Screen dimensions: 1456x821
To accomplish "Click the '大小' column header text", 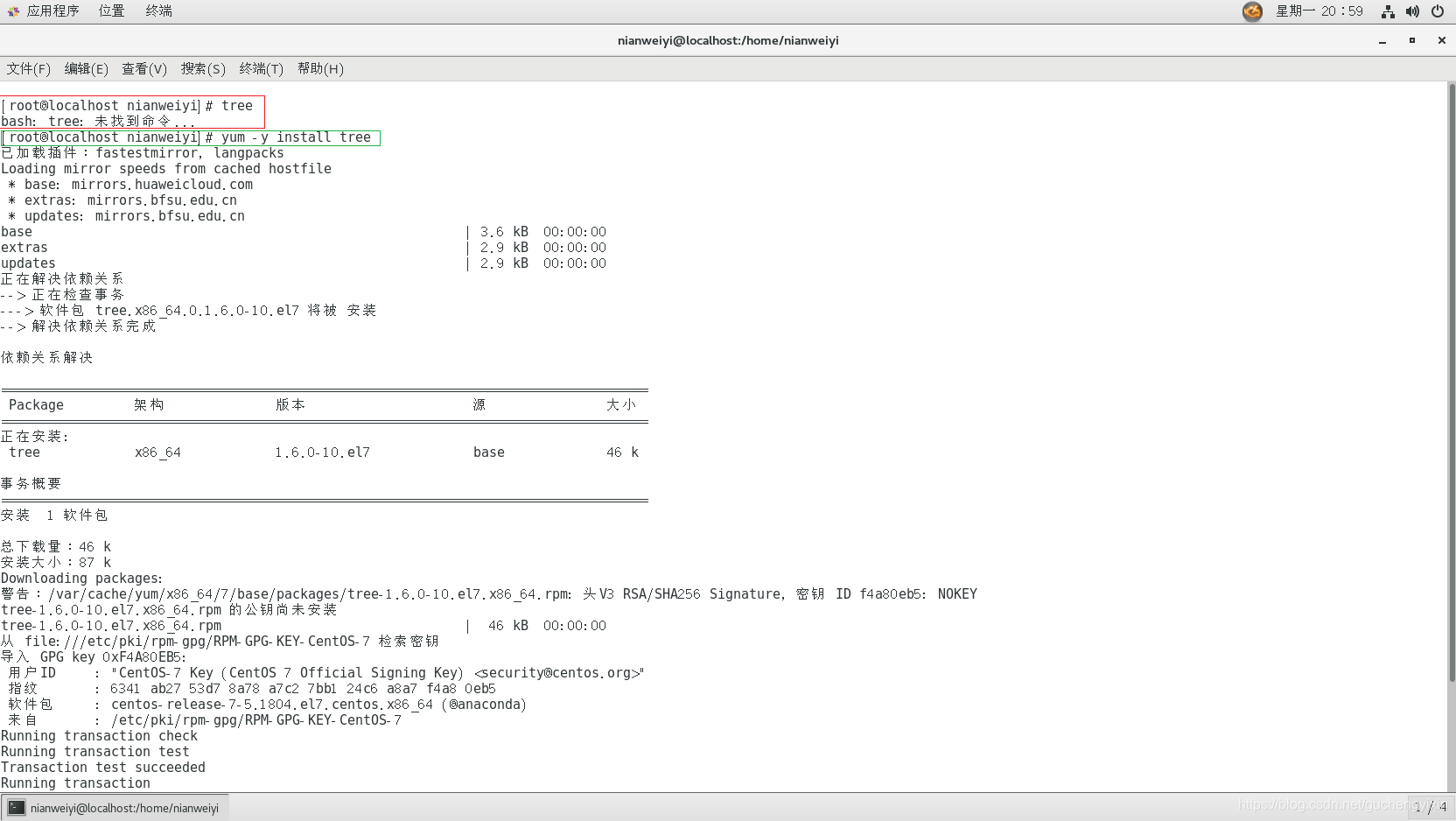I will (x=621, y=405).
